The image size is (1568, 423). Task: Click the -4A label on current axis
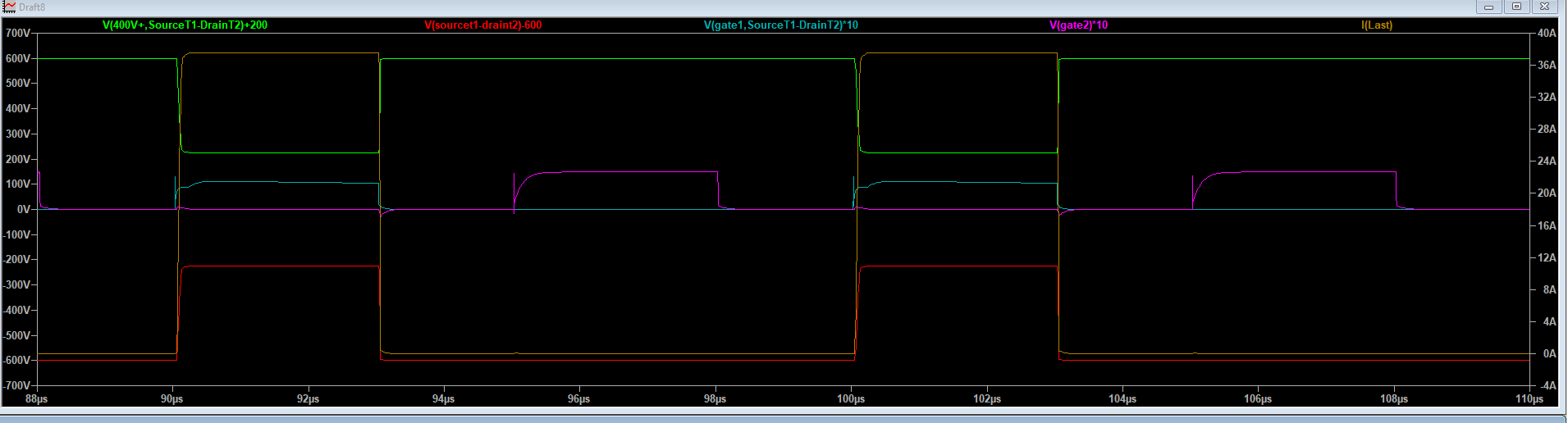[x=1547, y=385]
